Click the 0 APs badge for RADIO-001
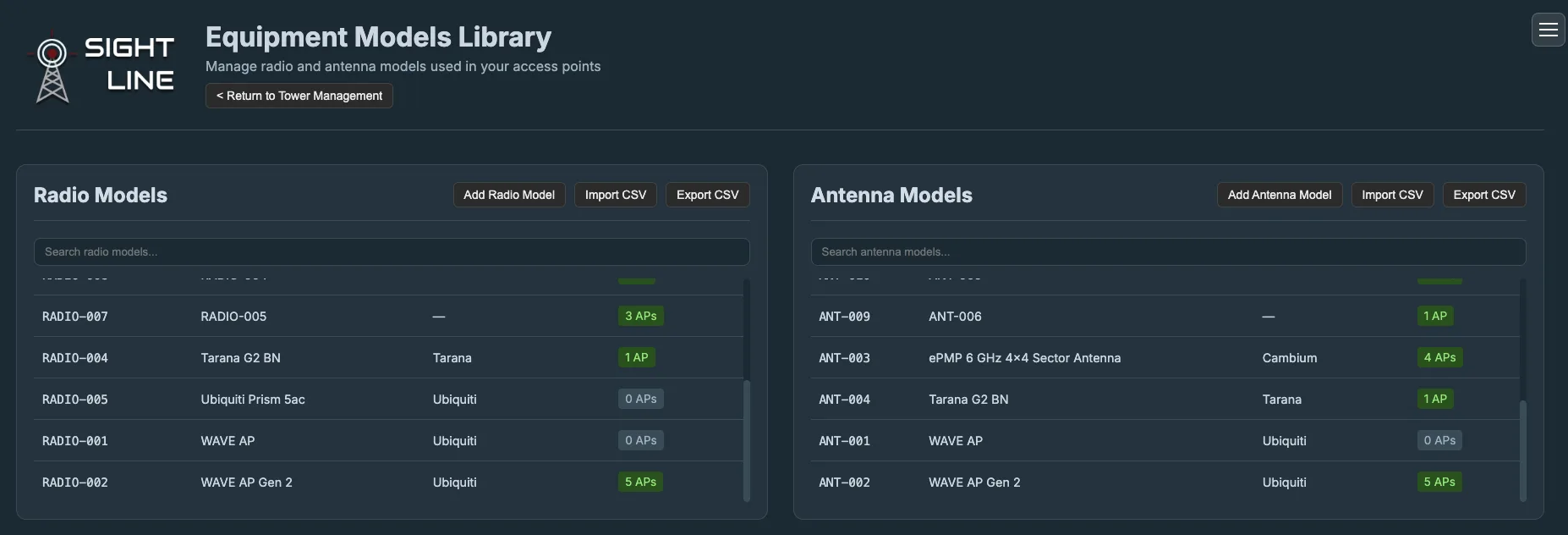Screen dimensions: 1568x535 click(x=640, y=440)
